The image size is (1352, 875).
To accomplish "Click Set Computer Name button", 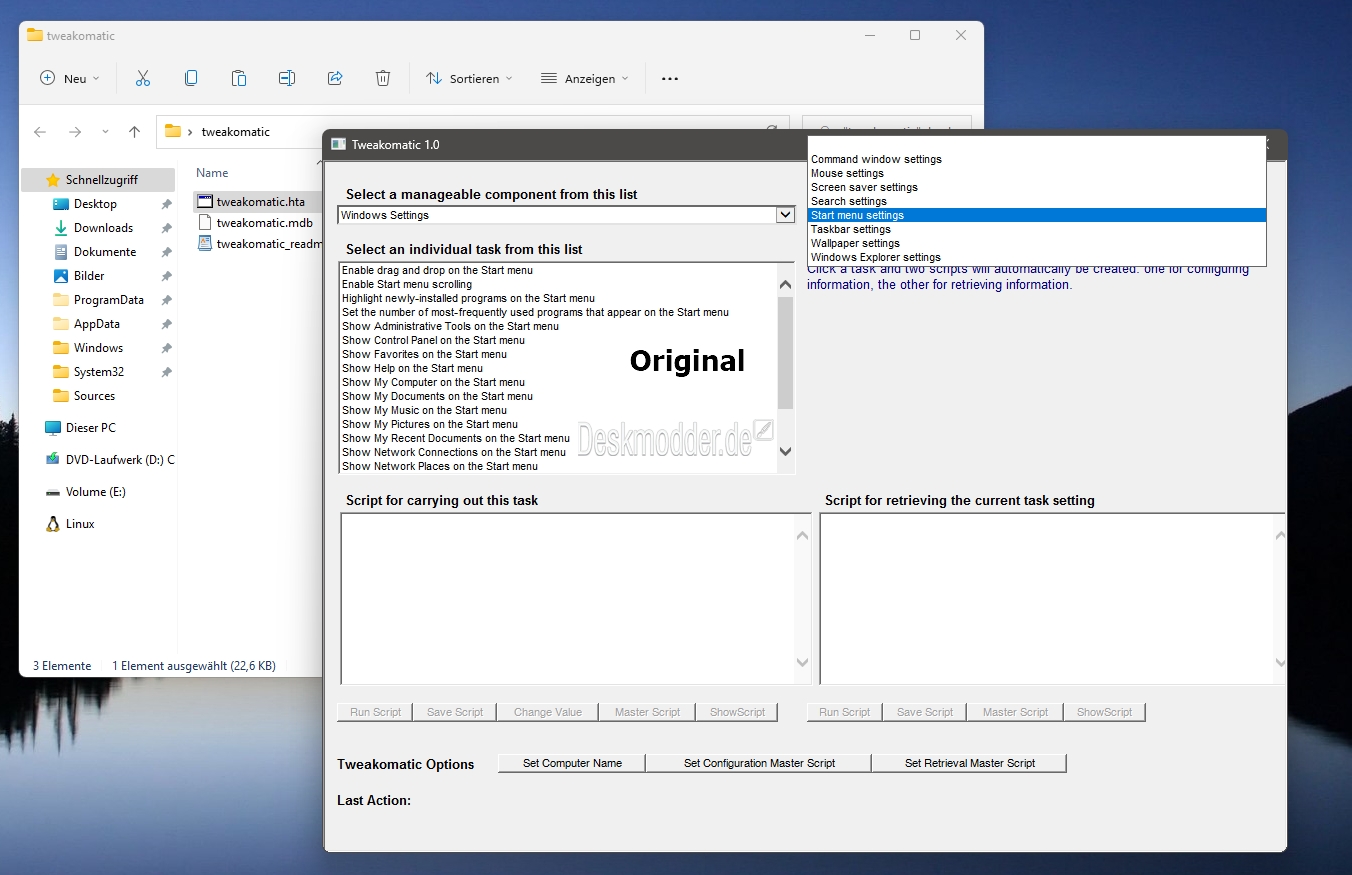I will click(x=572, y=763).
